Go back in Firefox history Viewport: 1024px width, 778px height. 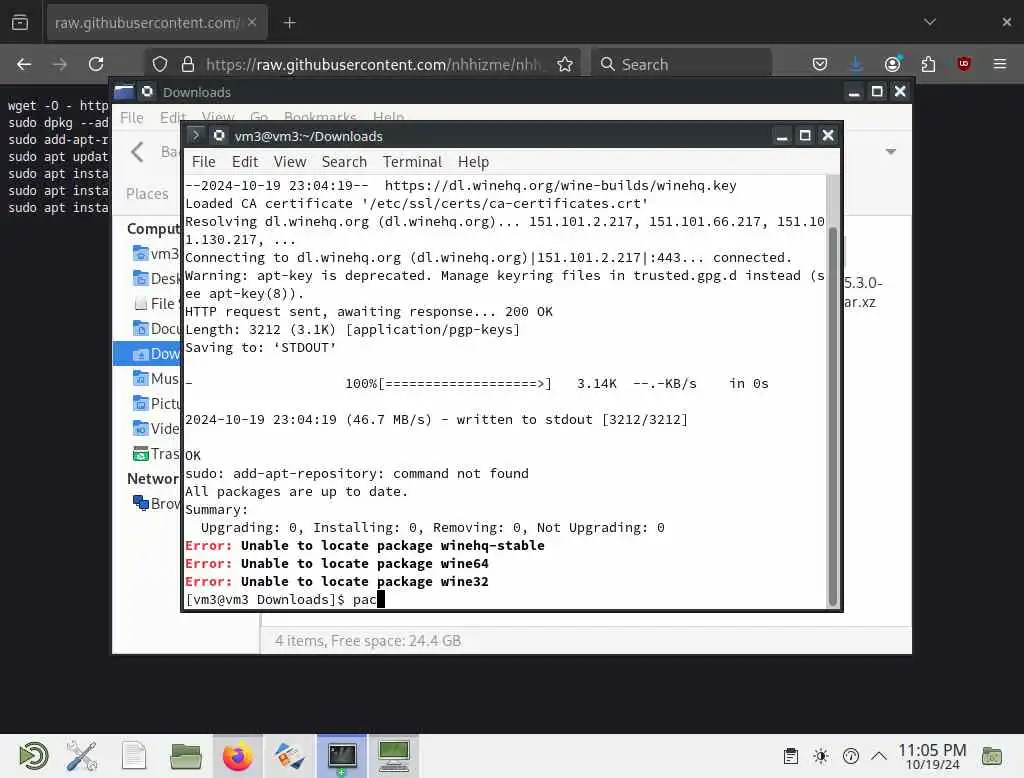pos(24,64)
